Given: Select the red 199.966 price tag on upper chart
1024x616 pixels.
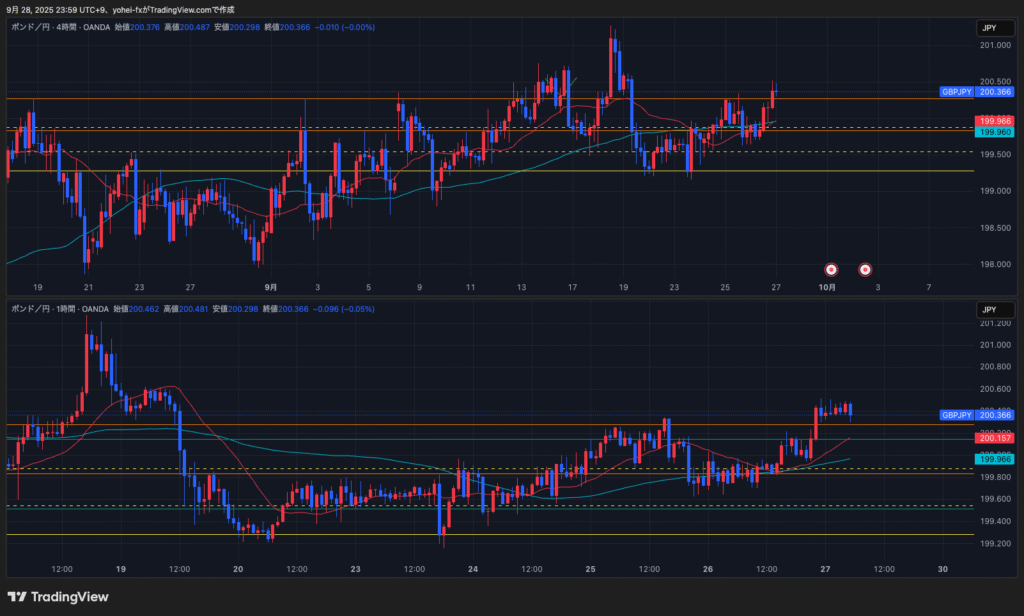Looking at the screenshot, I should [x=994, y=121].
